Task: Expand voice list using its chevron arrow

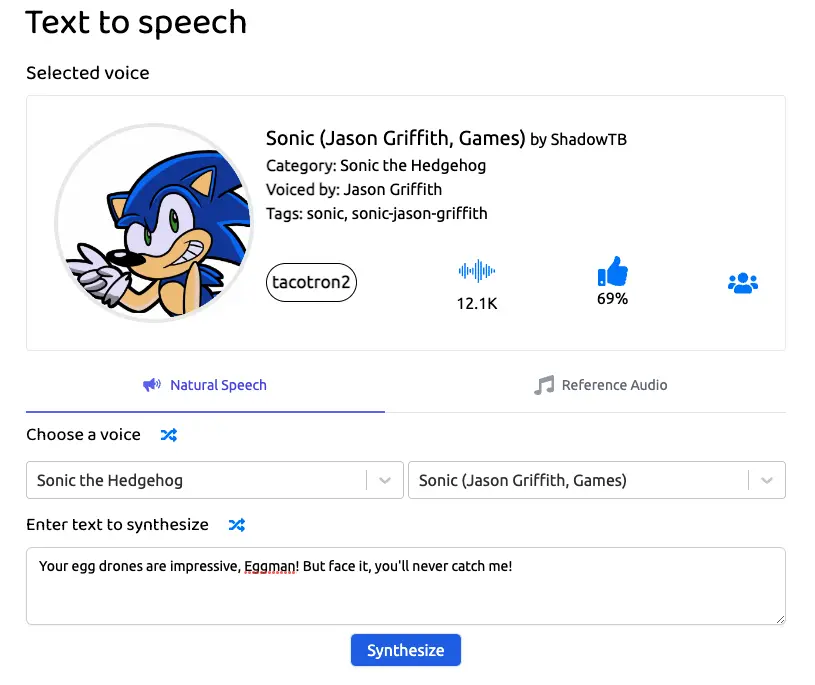Action: [767, 480]
